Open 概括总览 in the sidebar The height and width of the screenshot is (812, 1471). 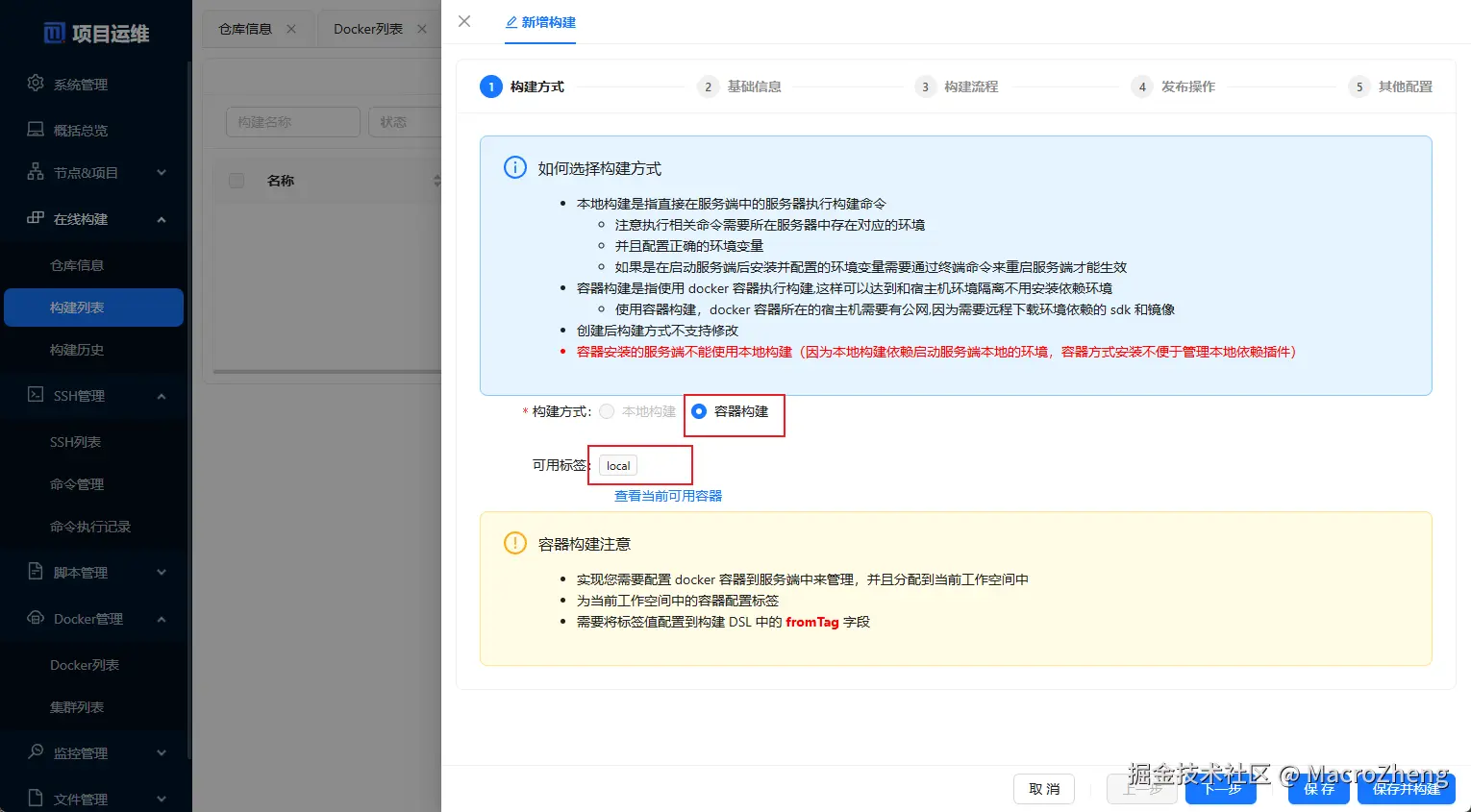(x=94, y=131)
